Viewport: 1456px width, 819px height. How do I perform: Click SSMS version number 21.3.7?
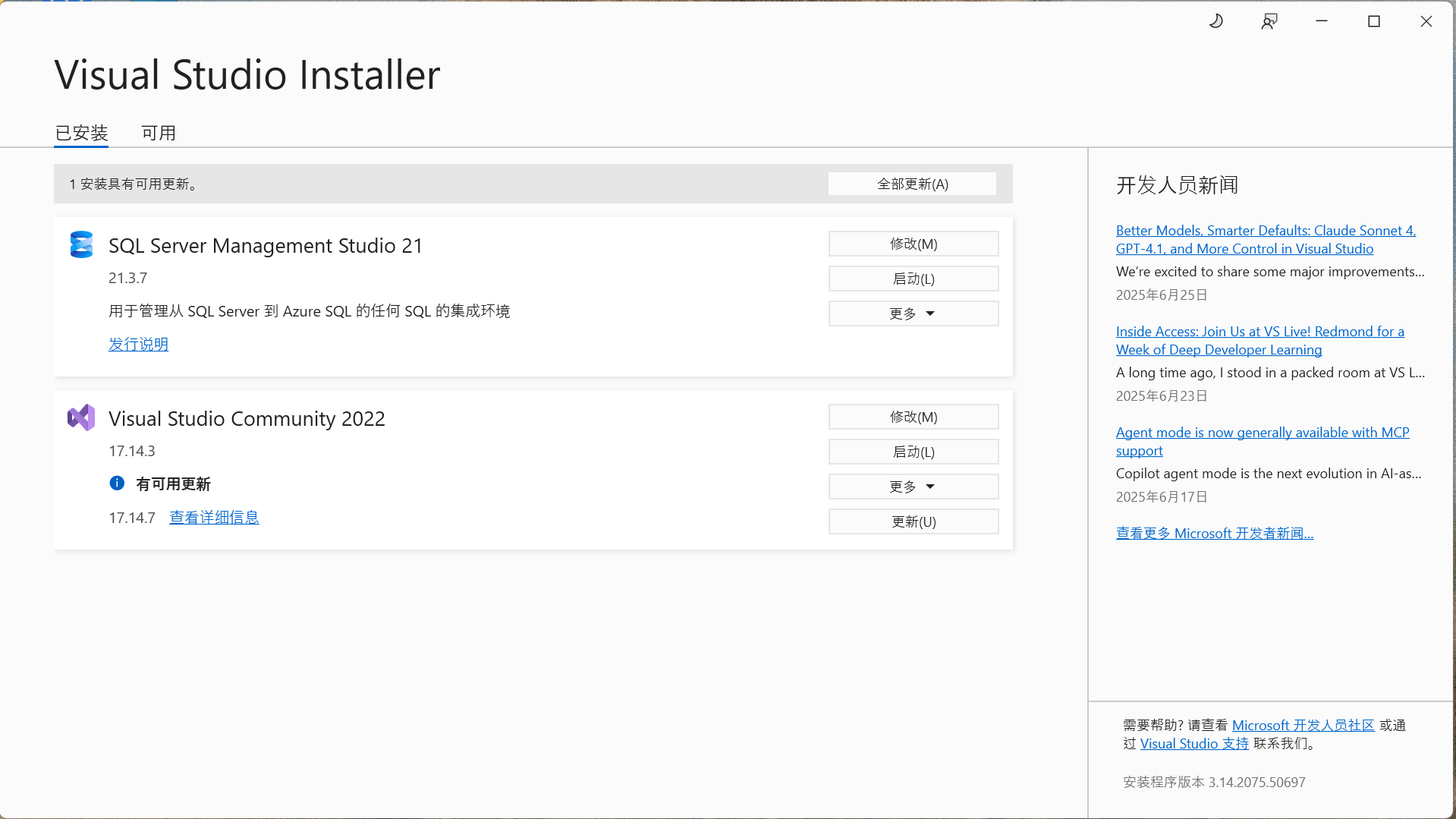(127, 278)
